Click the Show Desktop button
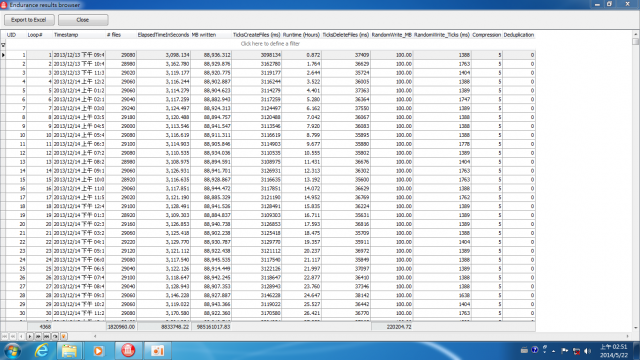Viewport: 640px width, 360px height. pos(636,351)
